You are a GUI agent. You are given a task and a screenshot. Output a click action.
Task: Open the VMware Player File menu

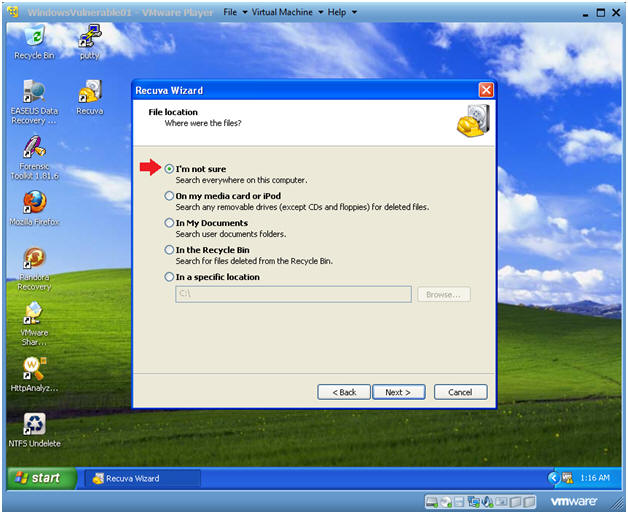(230, 12)
